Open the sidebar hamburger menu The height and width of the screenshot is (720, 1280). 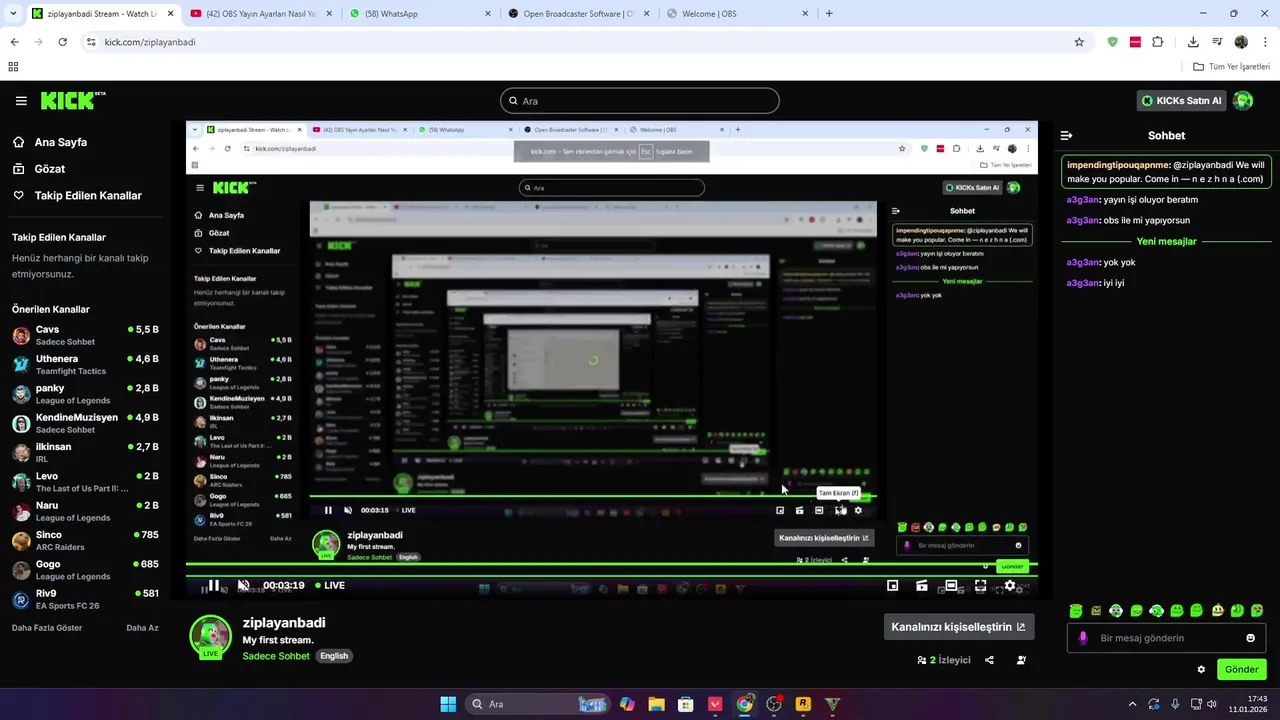(x=21, y=101)
